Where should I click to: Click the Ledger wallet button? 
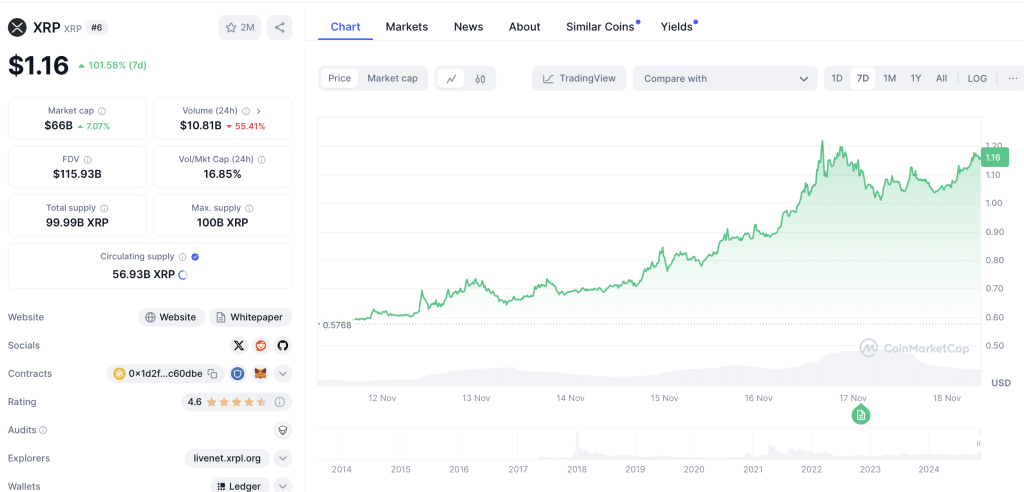[240, 486]
